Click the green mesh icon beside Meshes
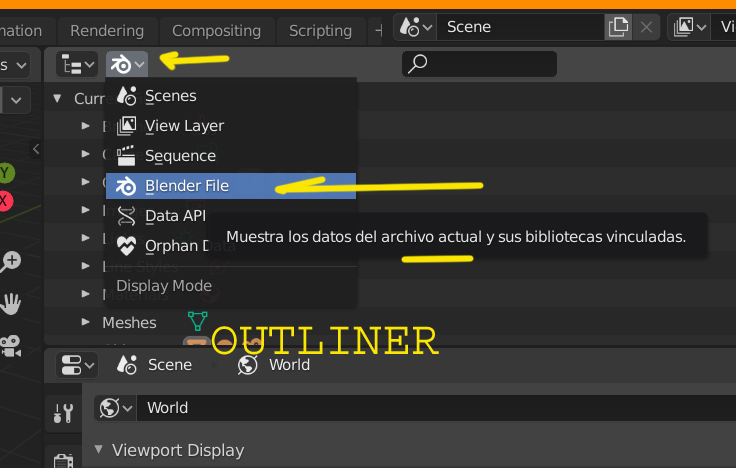The width and height of the screenshot is (736, 468). 198,321
